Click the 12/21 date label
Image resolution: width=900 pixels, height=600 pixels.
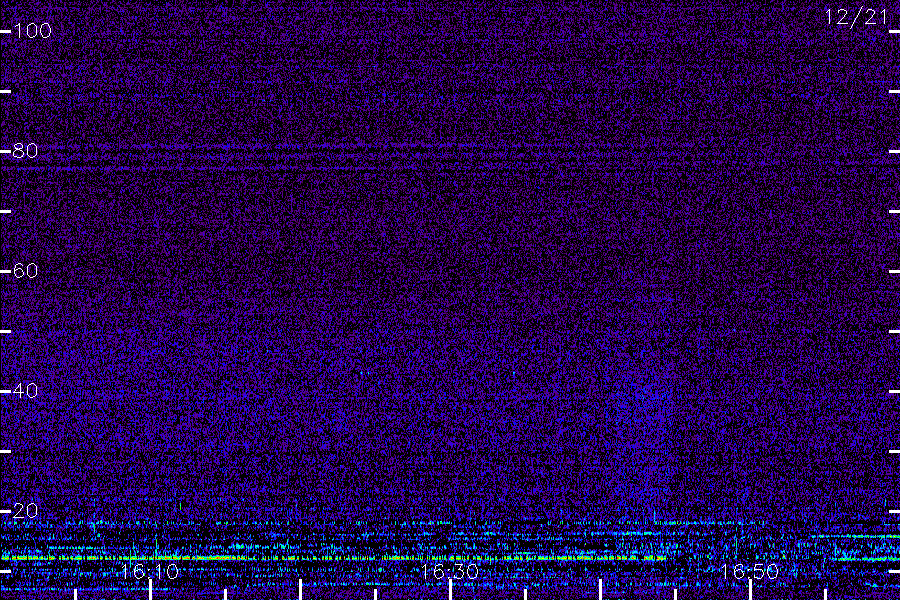click(856, 17)
